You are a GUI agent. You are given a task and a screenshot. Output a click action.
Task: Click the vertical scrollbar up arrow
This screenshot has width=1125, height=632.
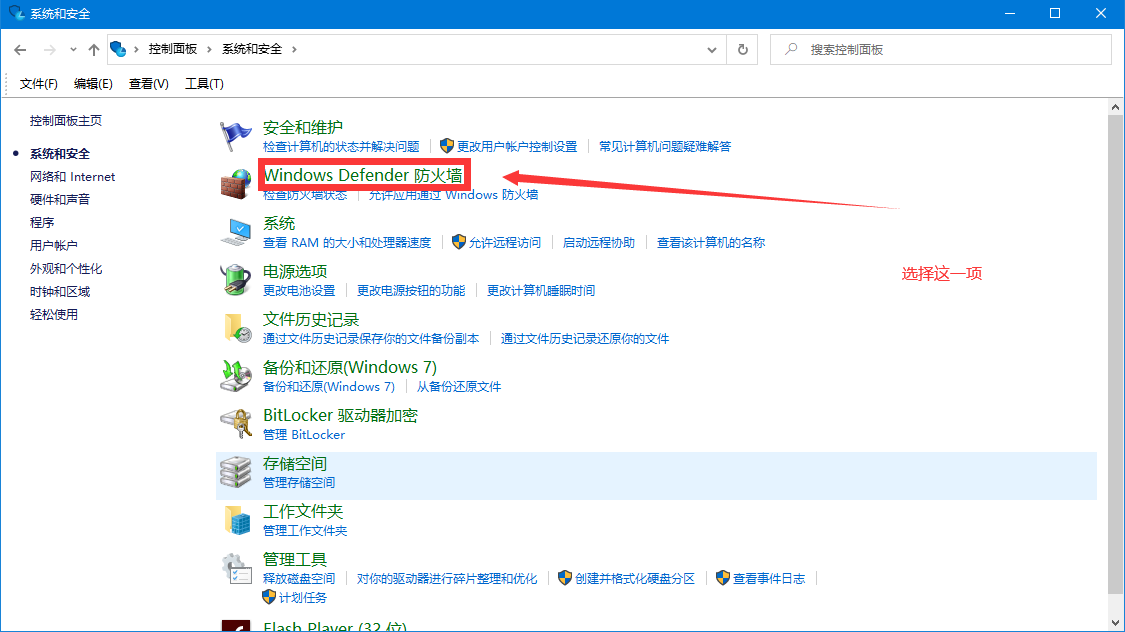(1115, 108)
